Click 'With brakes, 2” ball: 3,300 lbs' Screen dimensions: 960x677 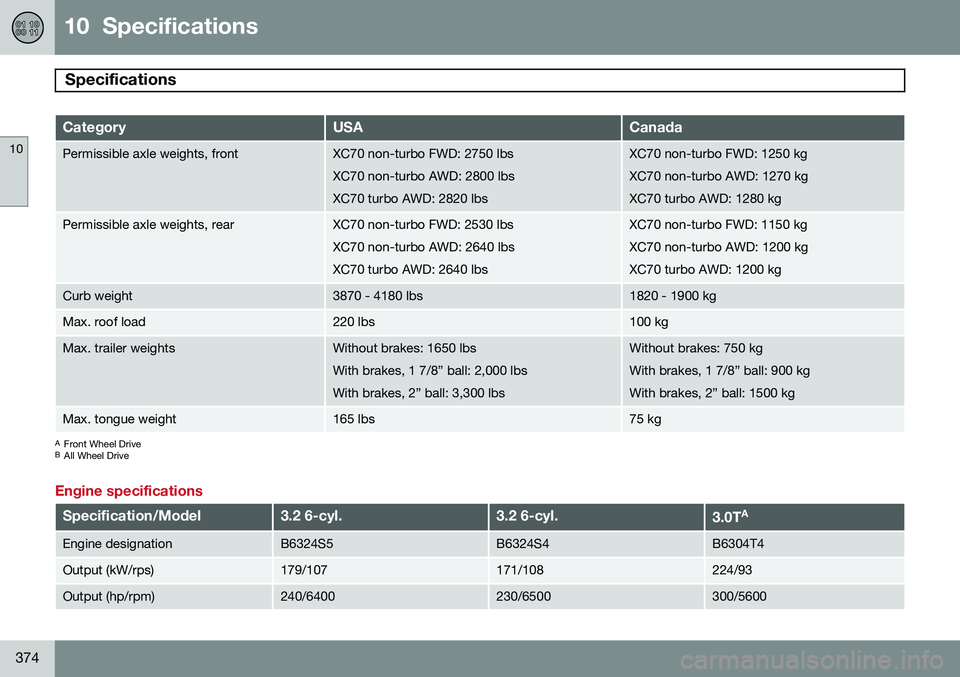pos(419,394)
